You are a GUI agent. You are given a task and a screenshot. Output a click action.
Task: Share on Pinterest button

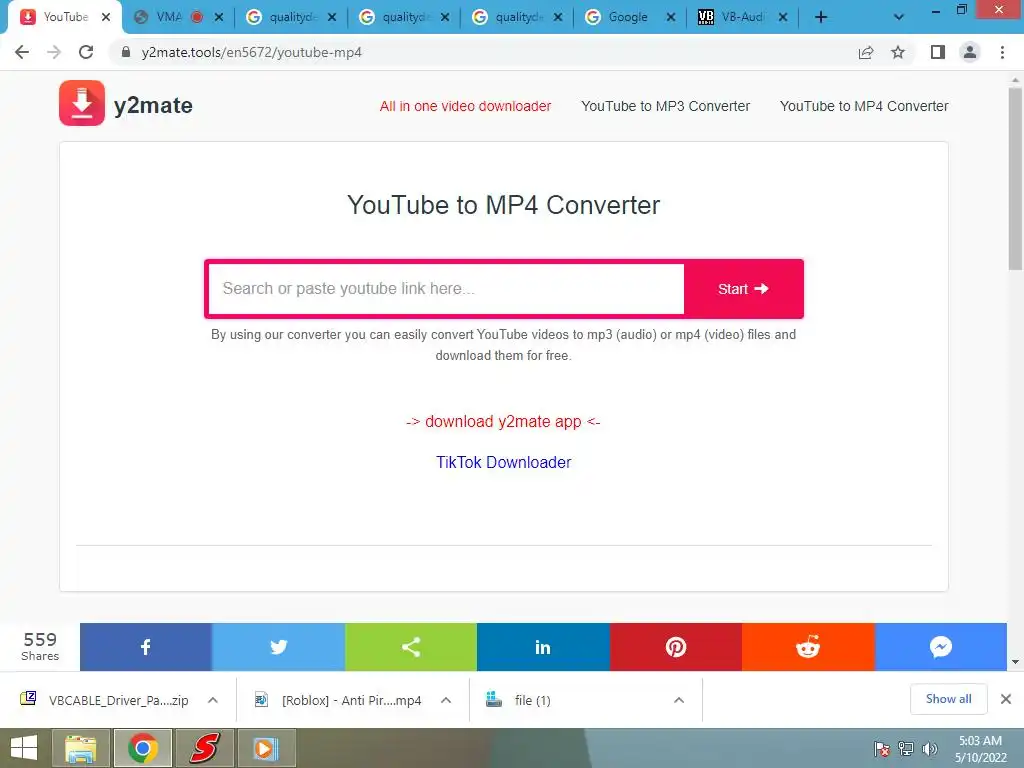[x=676, y=647]
